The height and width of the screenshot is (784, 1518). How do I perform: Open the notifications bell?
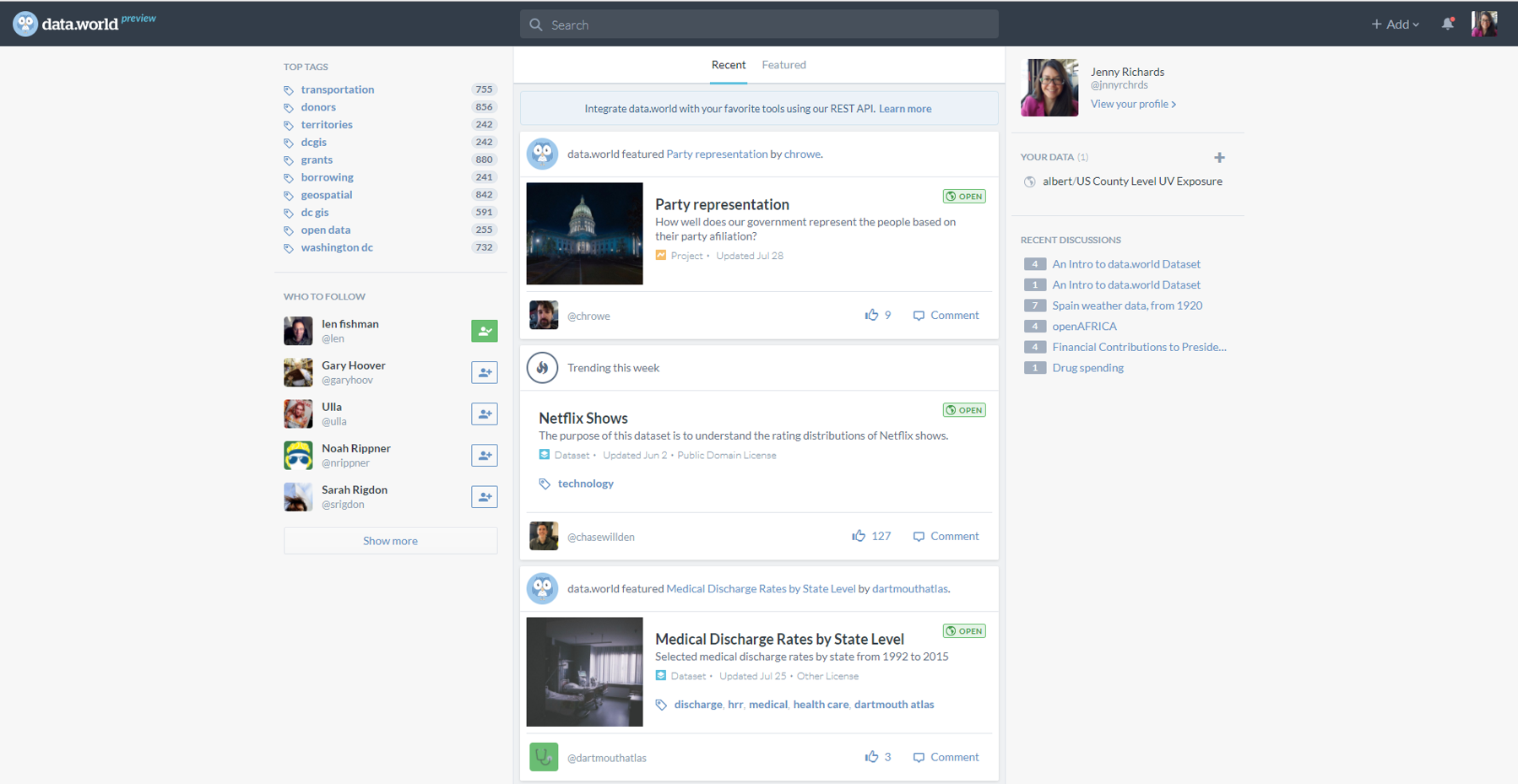tap(1448, 24)
